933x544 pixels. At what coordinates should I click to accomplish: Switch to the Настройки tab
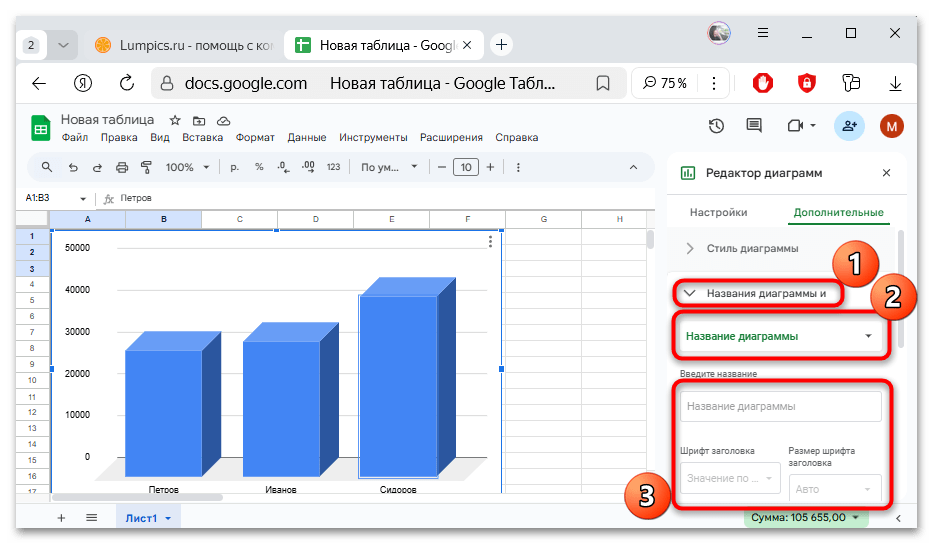(718, 212)
